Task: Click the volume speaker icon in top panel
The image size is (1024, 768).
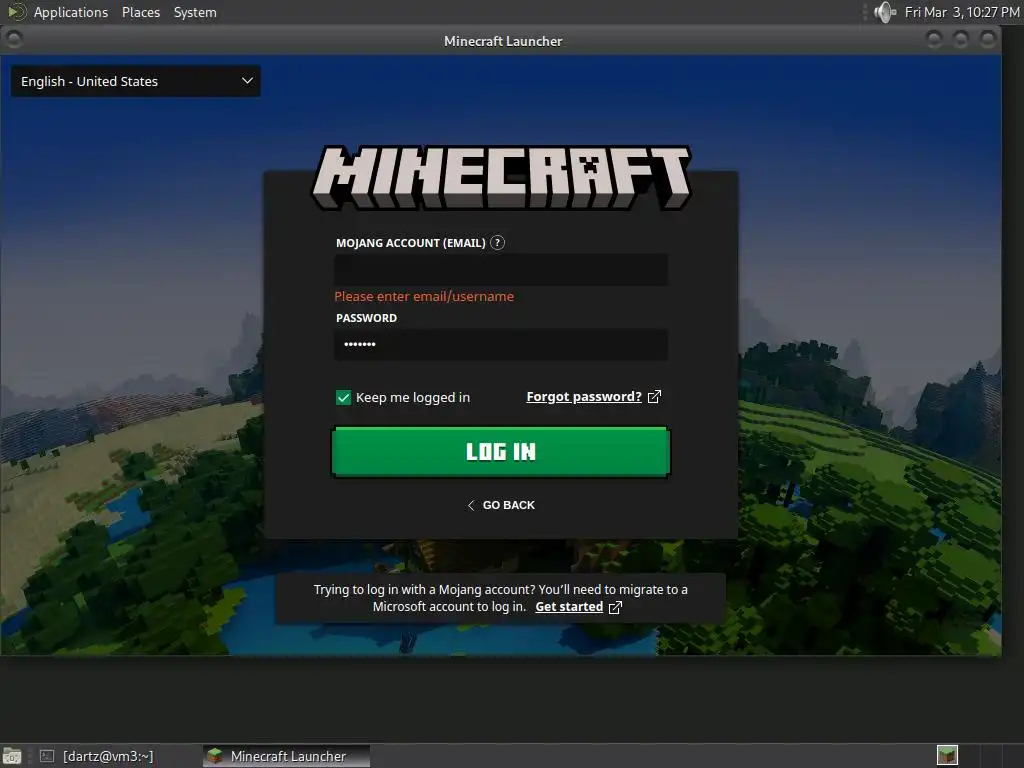Action: pyautogui.click(x=885, y=12)
